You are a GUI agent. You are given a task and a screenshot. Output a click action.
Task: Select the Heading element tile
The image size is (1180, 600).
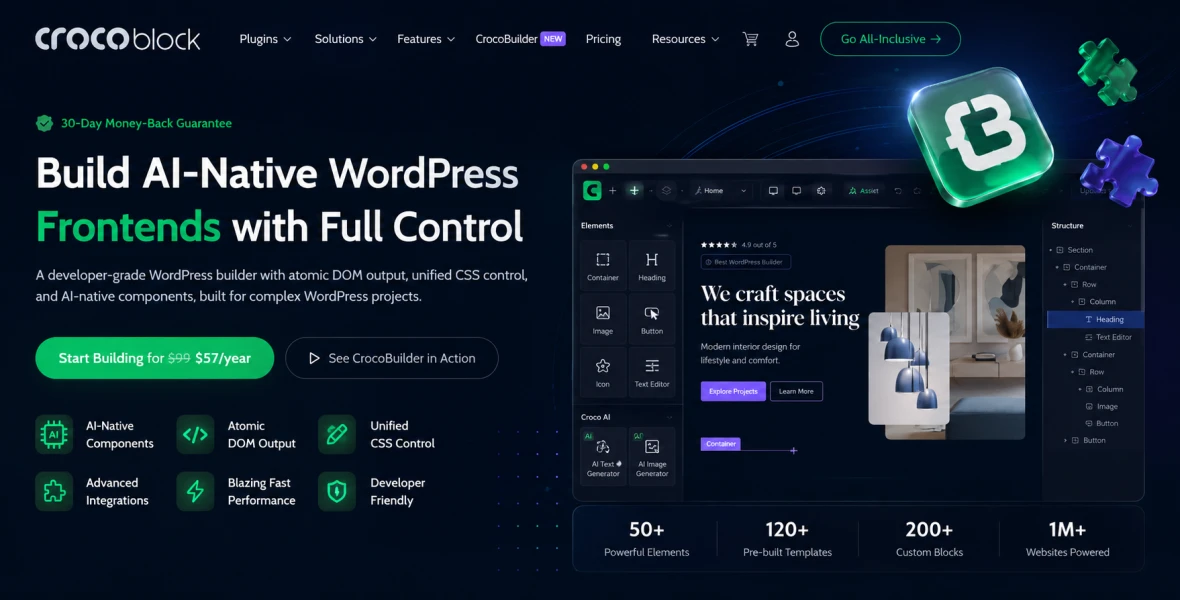tap(652, 265)
